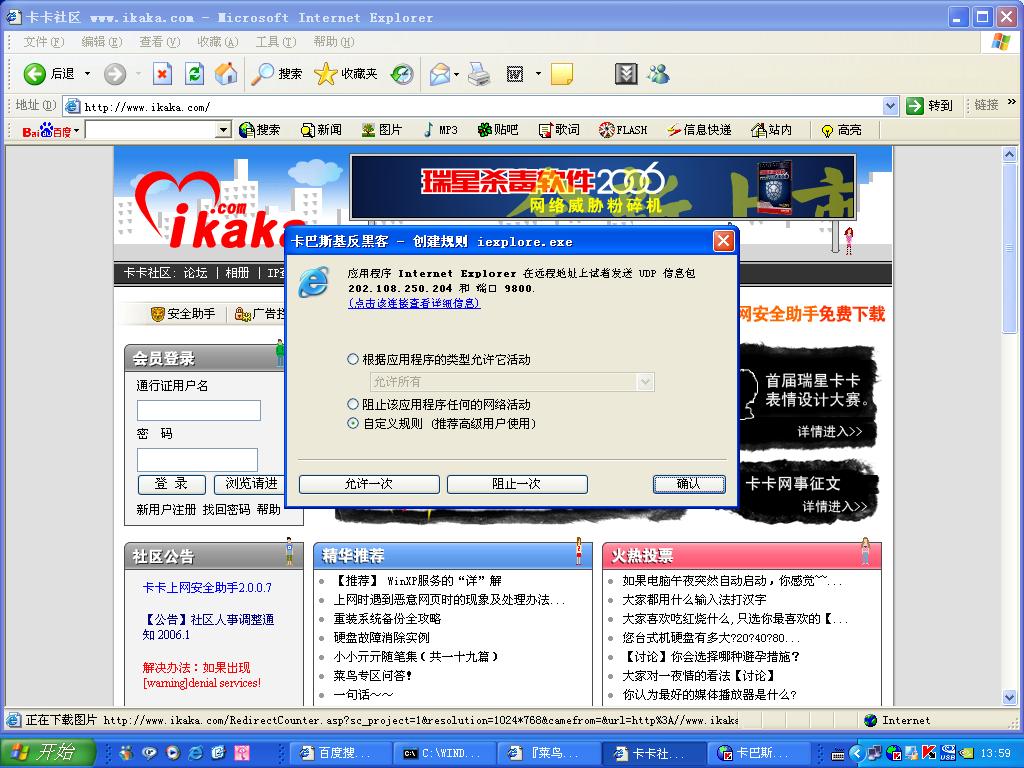Click the page scrollbar down arrow
Viewport: 1024px width, 768px height.
point(1010,697)
